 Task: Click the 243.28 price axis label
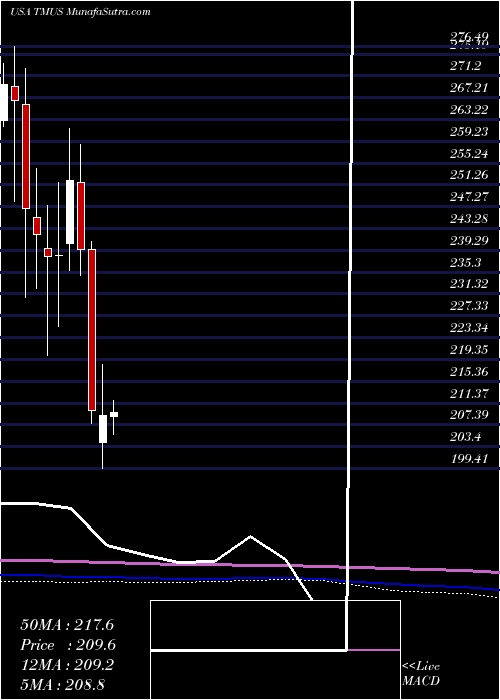(x=468, y=219)
